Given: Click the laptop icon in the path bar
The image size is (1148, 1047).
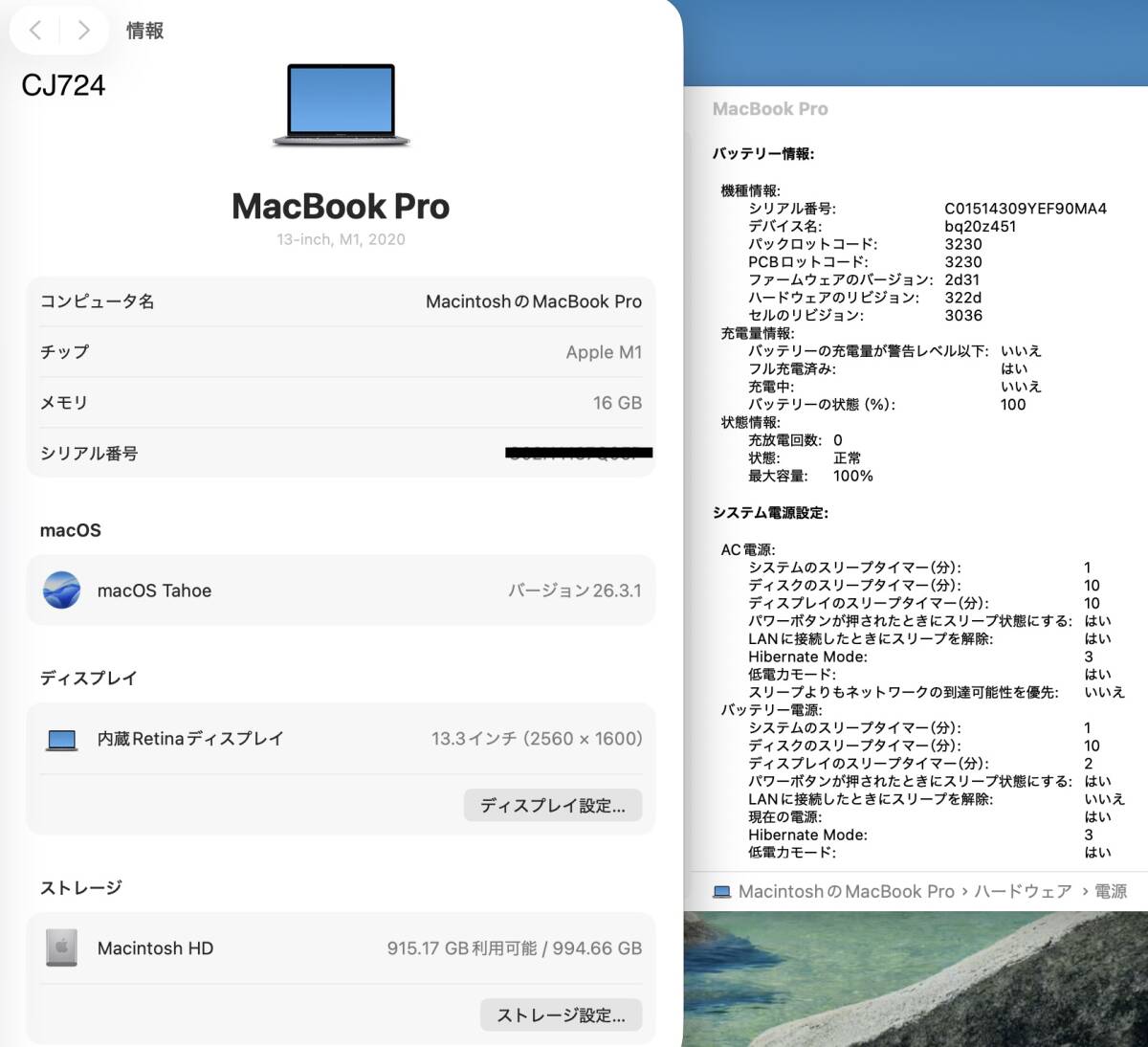Looking at the screenshot, I should pos(721,892).
